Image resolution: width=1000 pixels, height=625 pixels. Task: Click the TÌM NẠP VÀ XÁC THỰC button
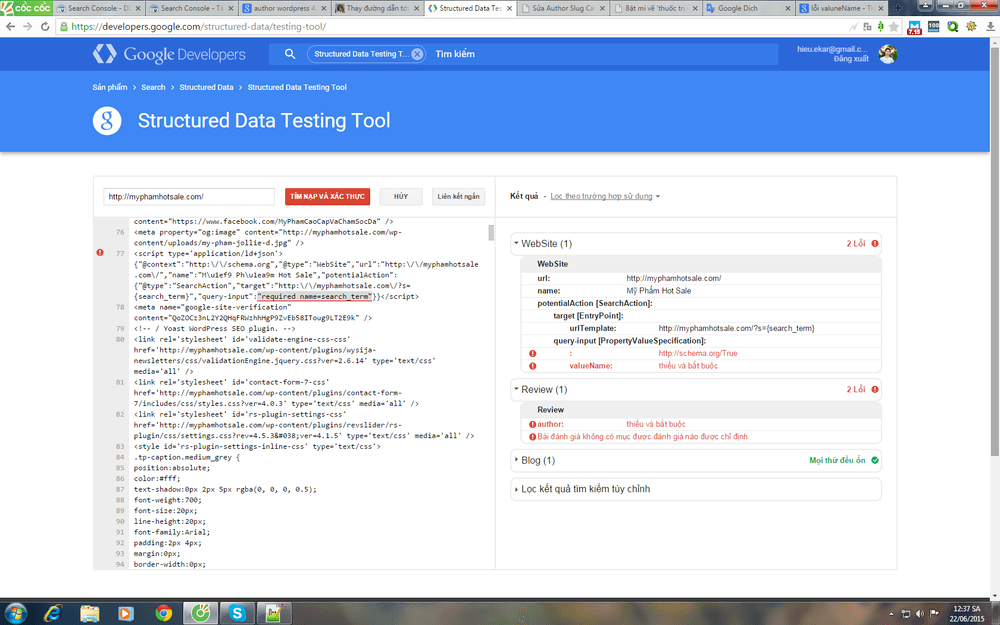tap(327, 196)
